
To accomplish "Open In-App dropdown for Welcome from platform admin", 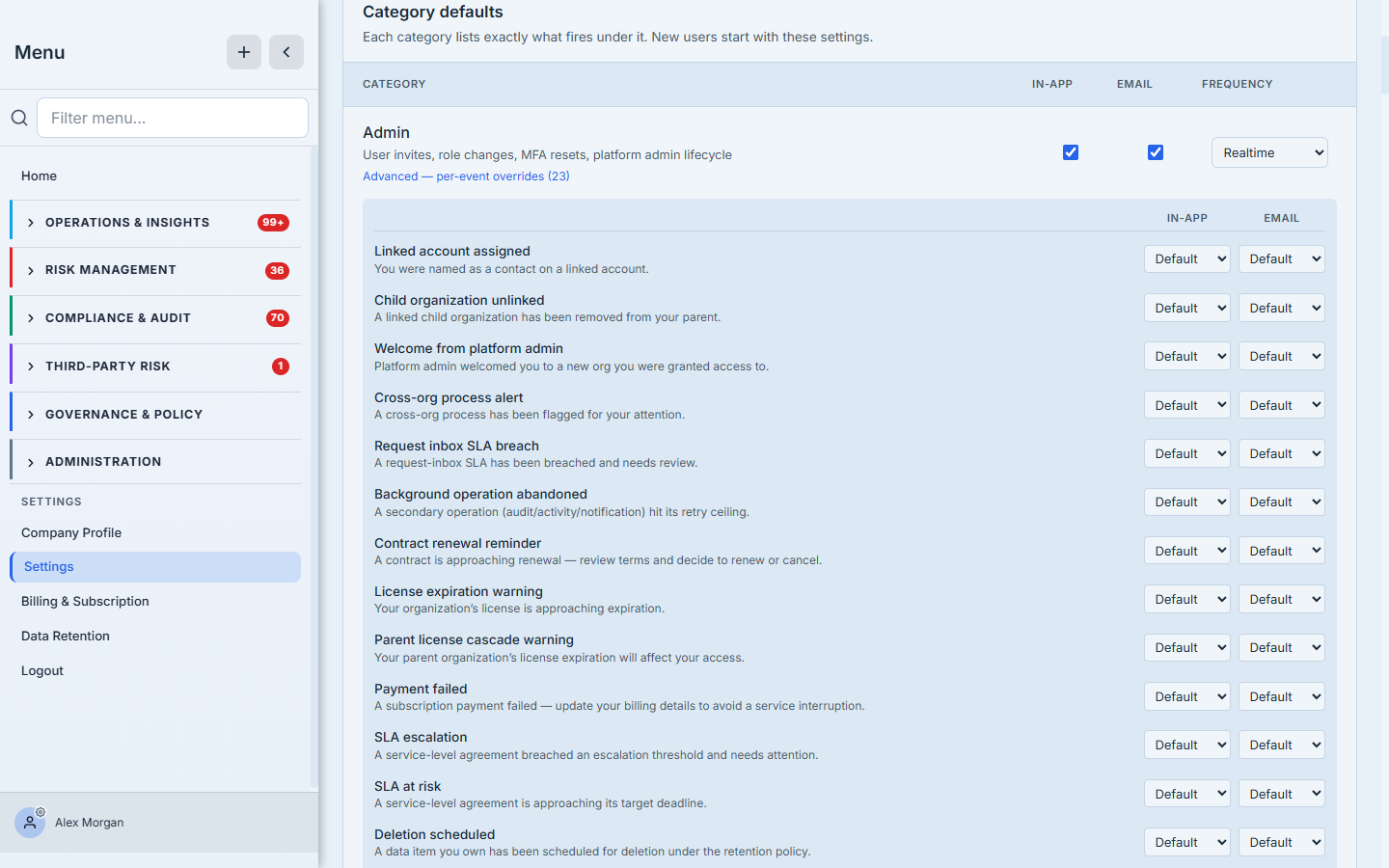I will (1187, 356).
